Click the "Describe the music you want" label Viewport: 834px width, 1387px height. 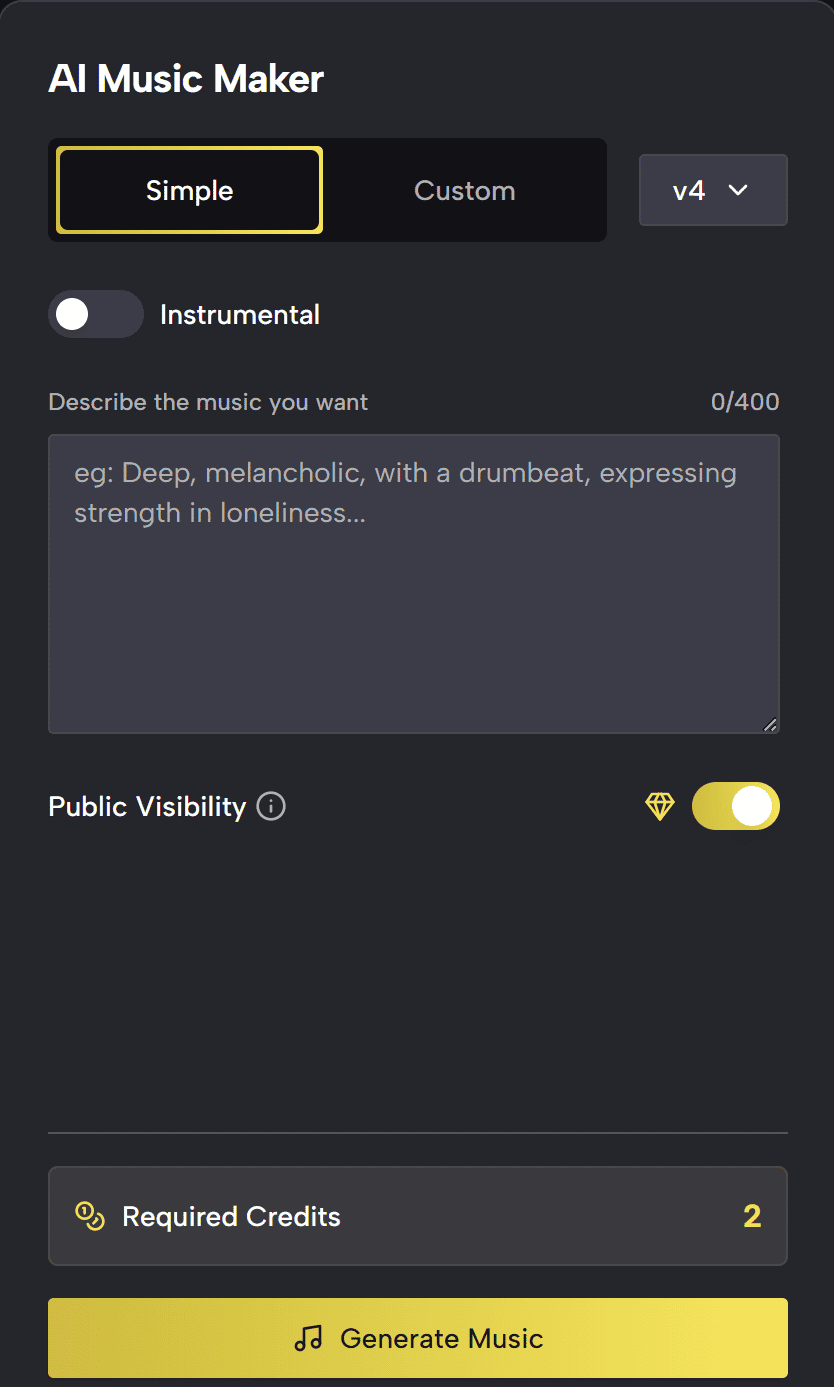[208, 402]
